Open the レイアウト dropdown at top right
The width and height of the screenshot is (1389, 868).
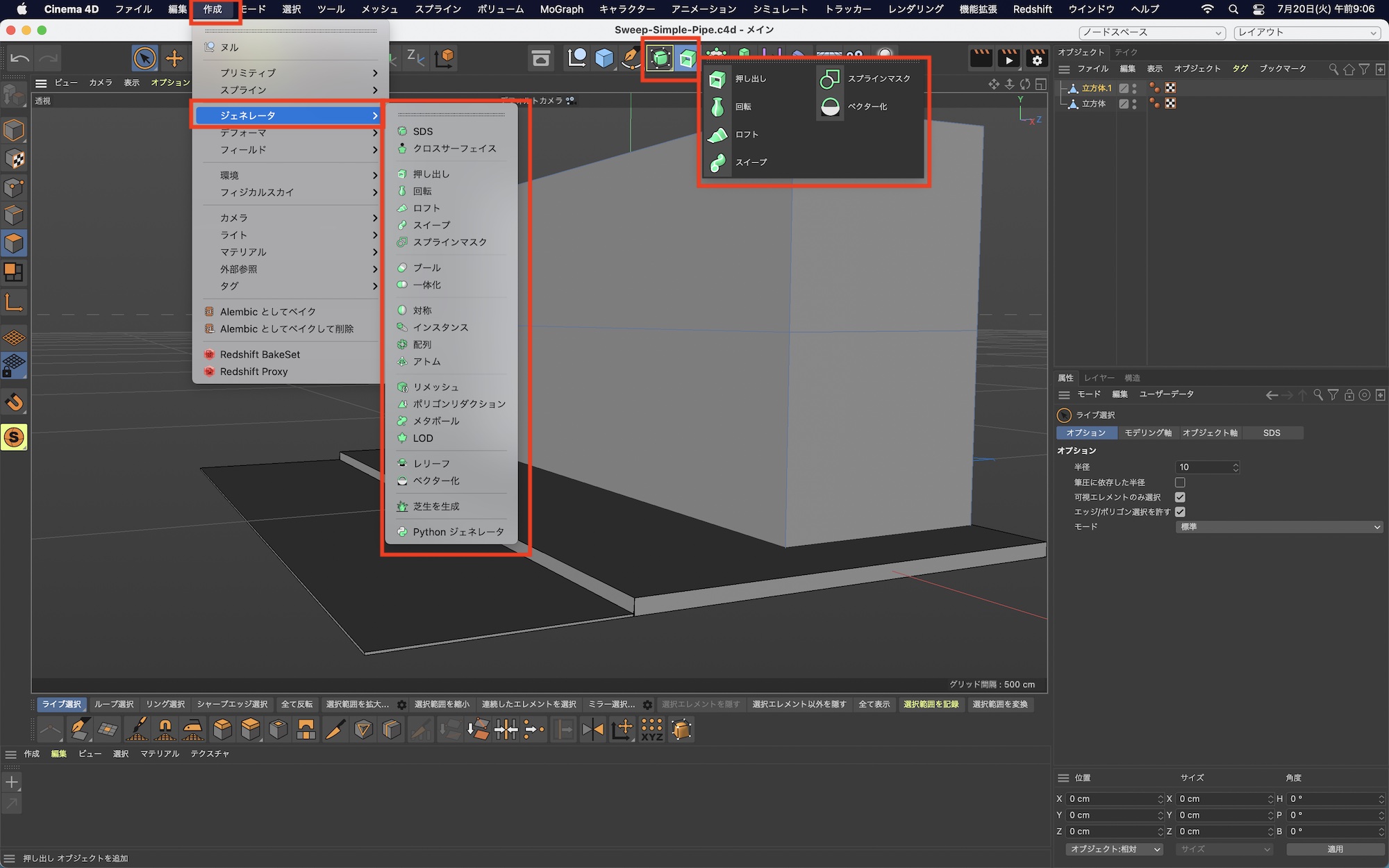click(x=1306, y=32)
